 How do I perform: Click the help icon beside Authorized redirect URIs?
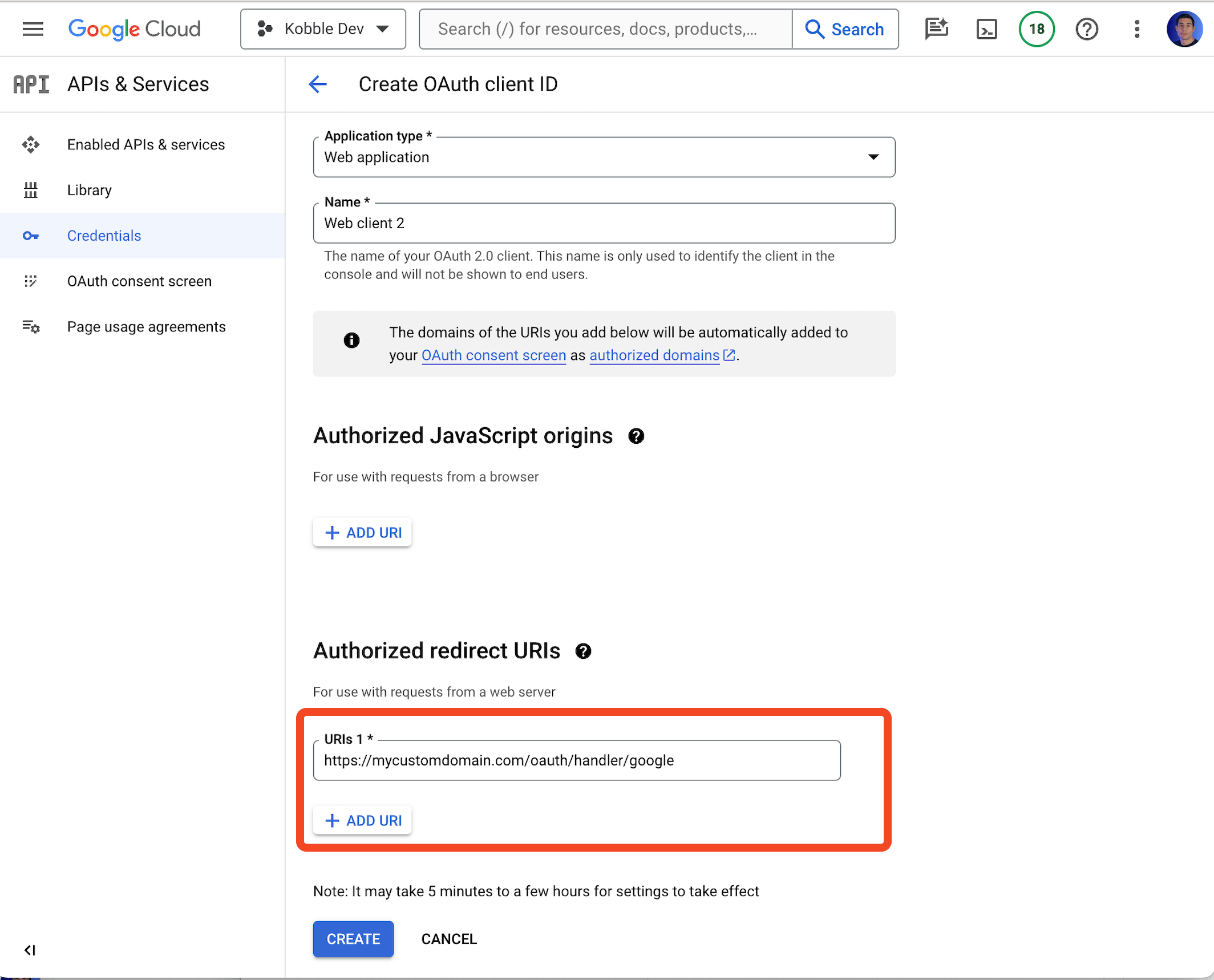[584, 651]
